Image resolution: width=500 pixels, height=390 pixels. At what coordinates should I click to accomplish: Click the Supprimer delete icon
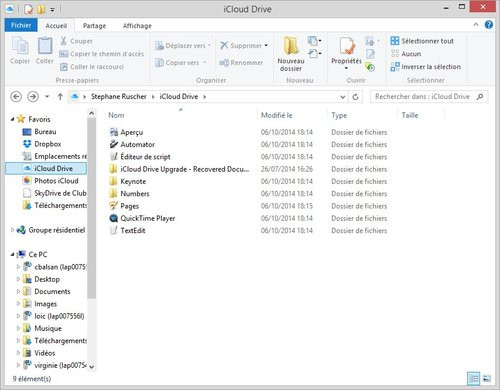224,45
